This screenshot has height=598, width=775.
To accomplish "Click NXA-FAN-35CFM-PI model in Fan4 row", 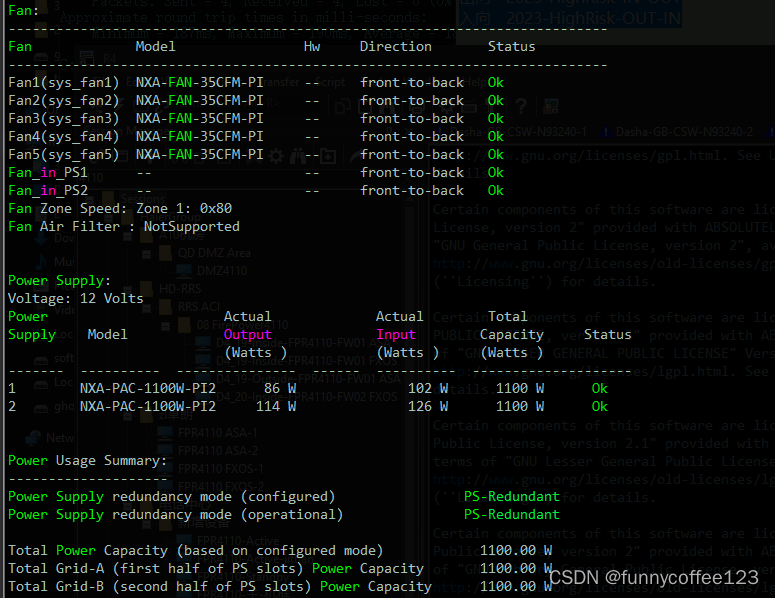I will coord(200,136).
